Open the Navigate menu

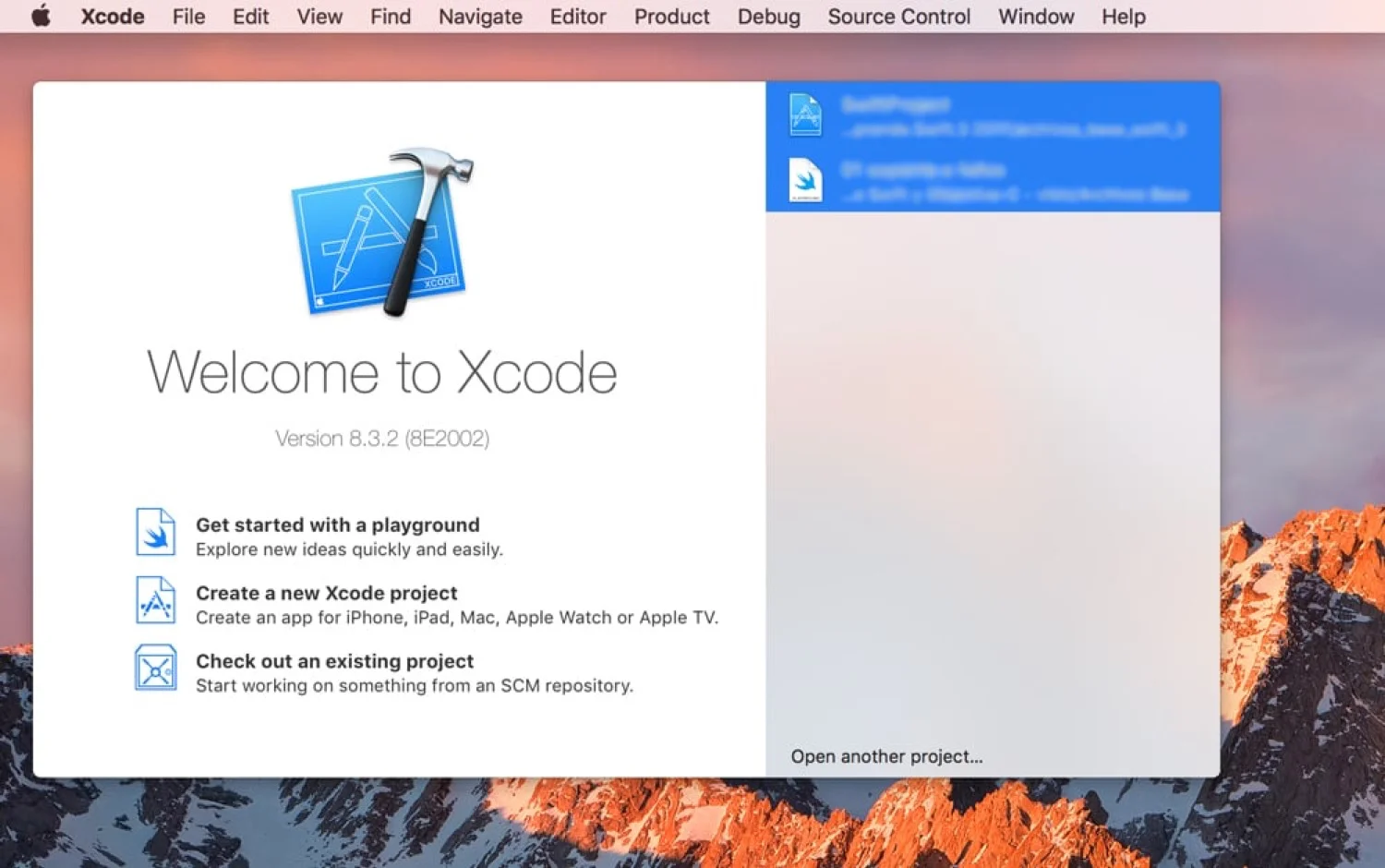[480, 17]
